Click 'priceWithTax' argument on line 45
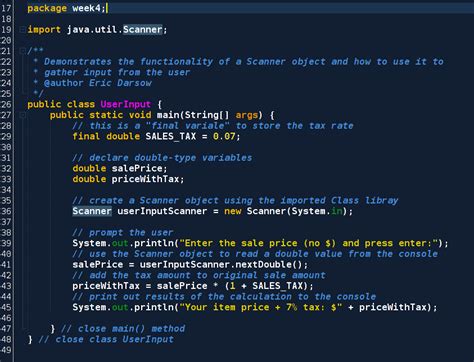Image resolution: width=474 pixels, height=362 pixels. click(x=393, y=307)
